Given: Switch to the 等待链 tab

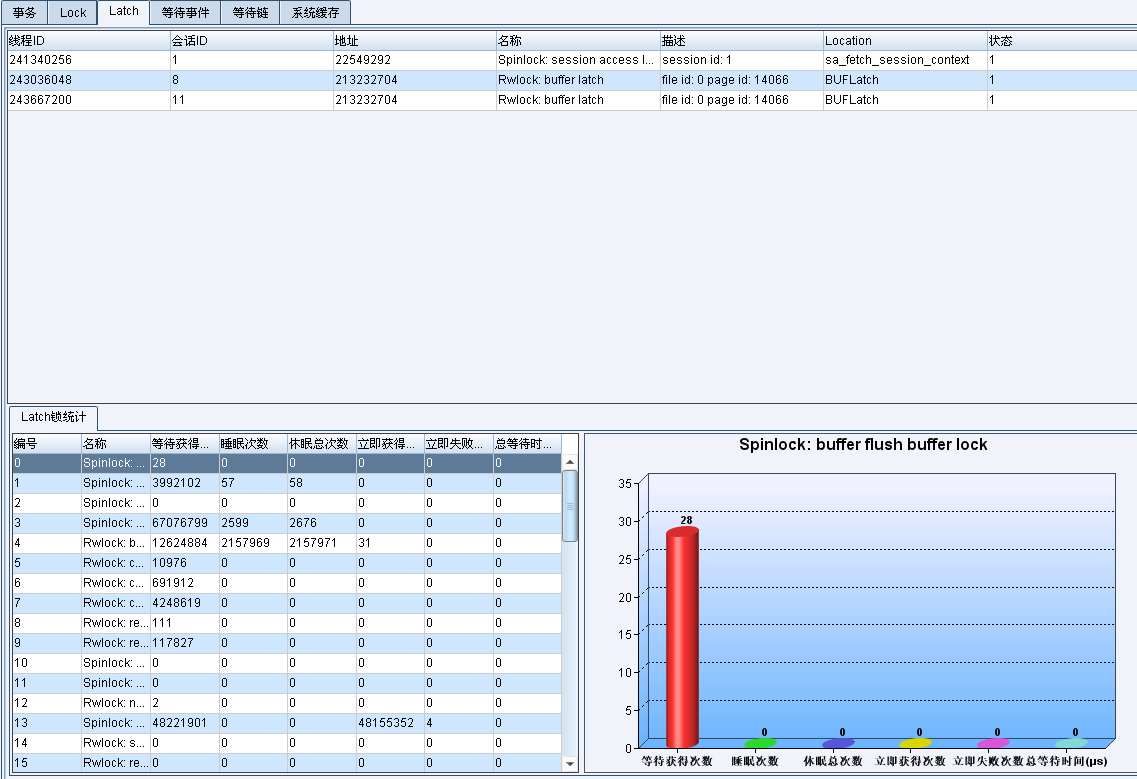Looking at the screenshot, I should [250, 12].
